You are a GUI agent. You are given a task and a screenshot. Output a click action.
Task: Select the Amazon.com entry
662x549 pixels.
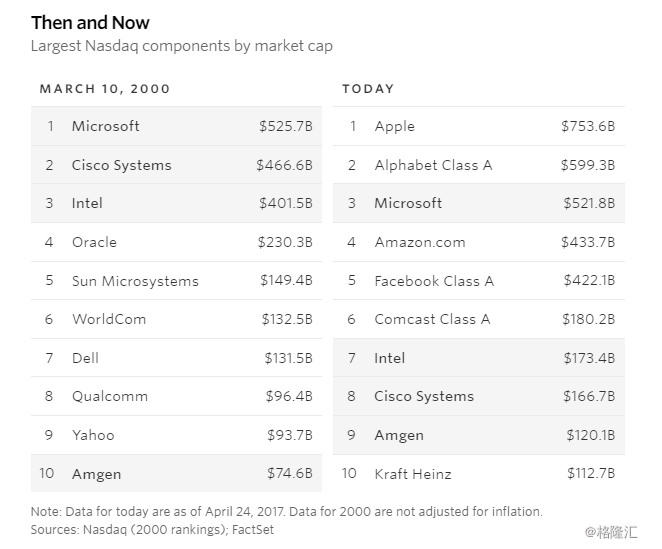click(420, 242)
